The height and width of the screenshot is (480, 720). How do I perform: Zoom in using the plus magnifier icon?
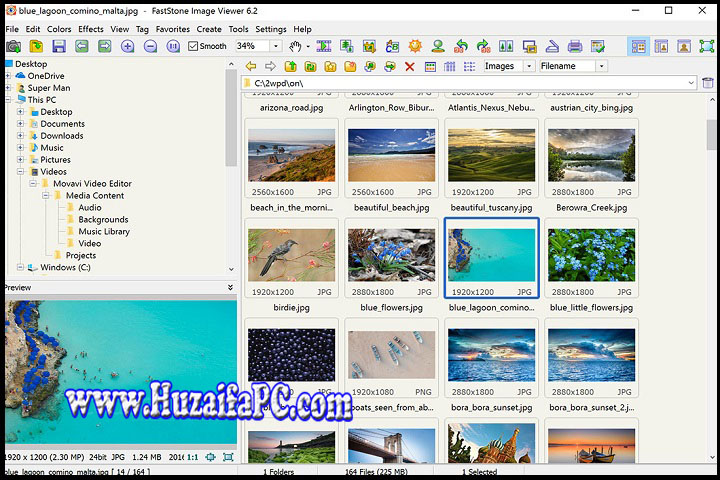128,46
